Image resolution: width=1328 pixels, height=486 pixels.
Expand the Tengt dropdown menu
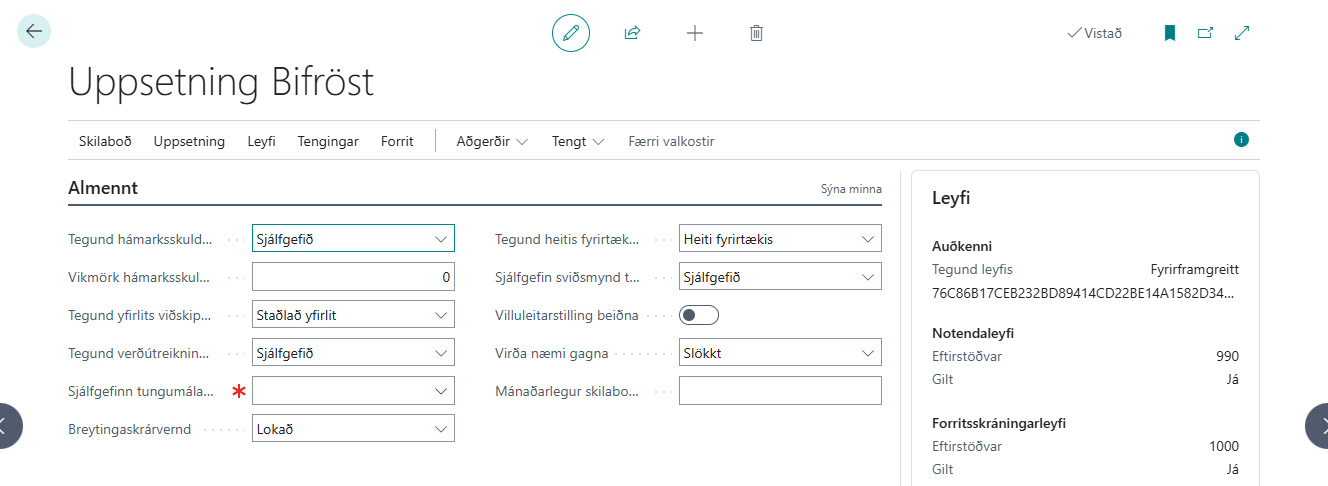point(578,141)
